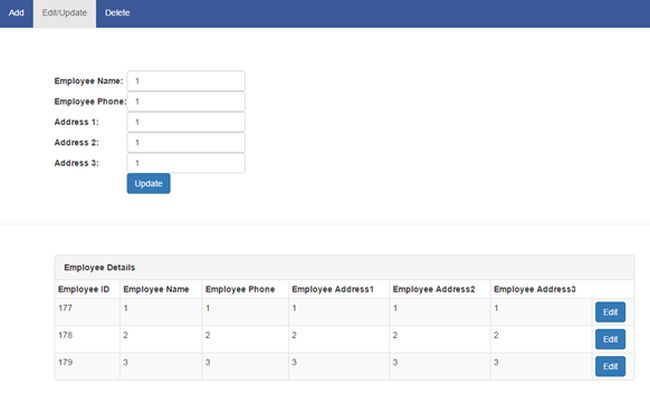Open the Delete tab
Image resolution: width=650 pixels, height=414 pixels.
click(117, 13)
